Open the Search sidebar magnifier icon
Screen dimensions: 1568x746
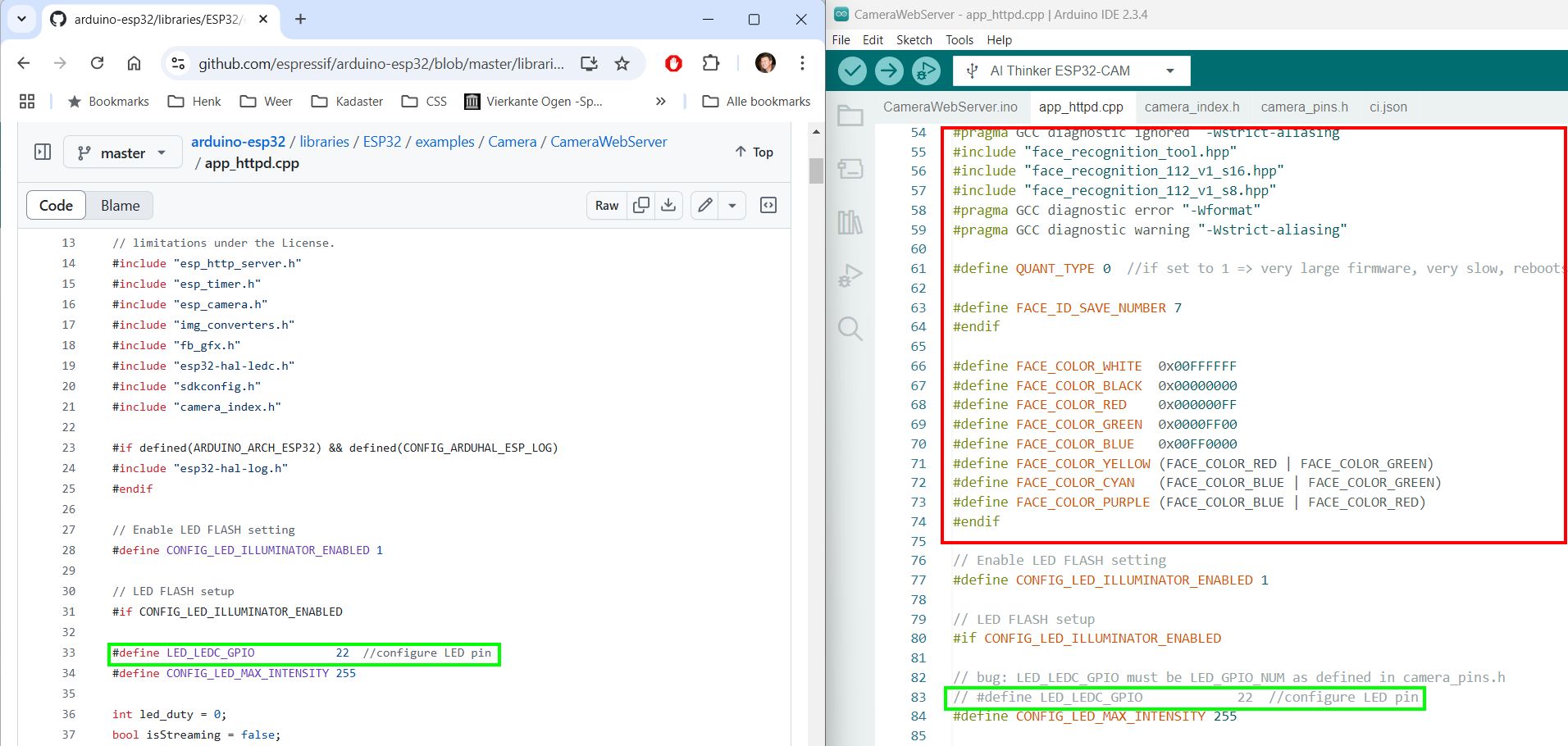pos(850,329)
